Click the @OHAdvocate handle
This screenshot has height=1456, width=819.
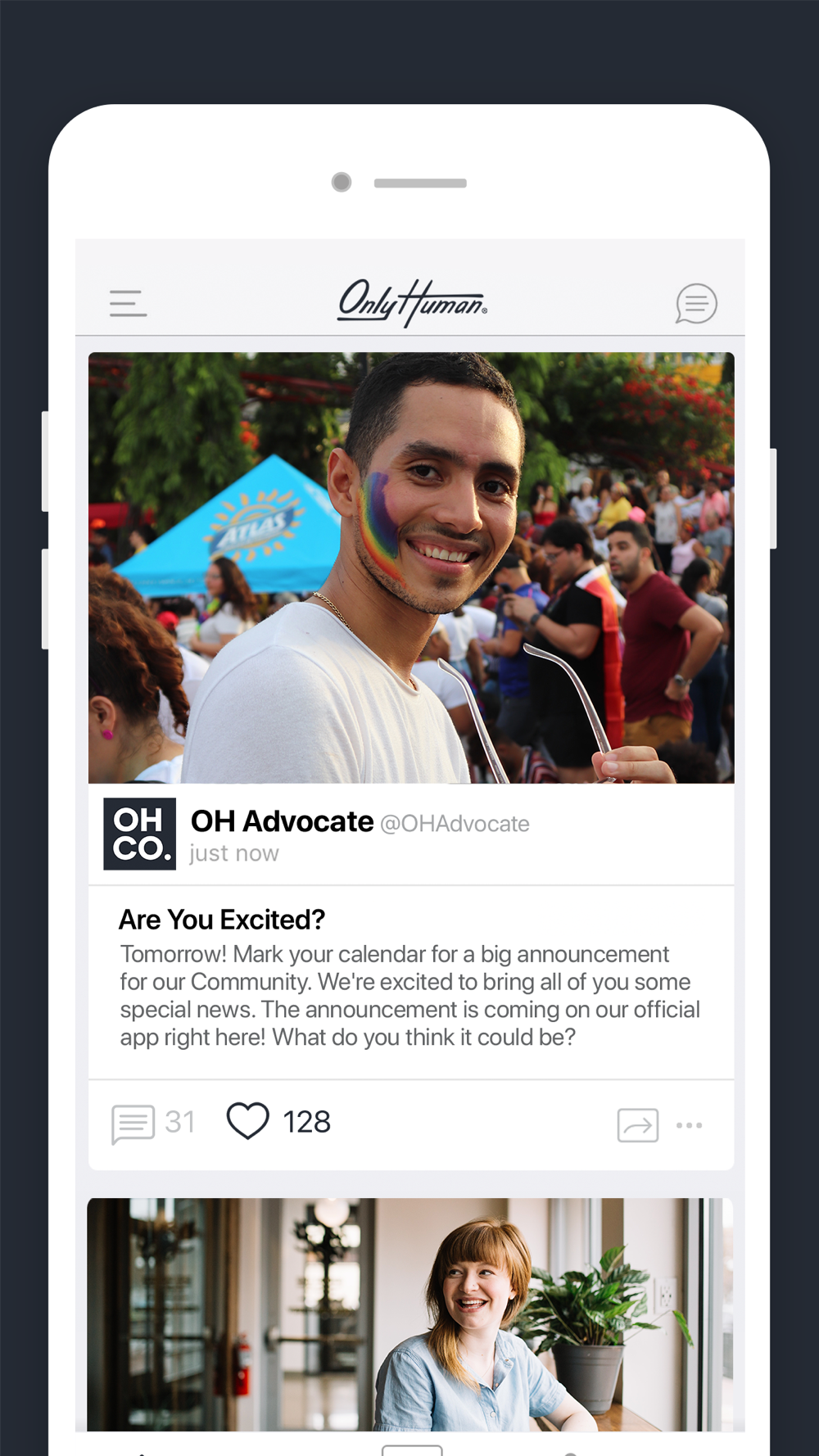coord(455,824)
